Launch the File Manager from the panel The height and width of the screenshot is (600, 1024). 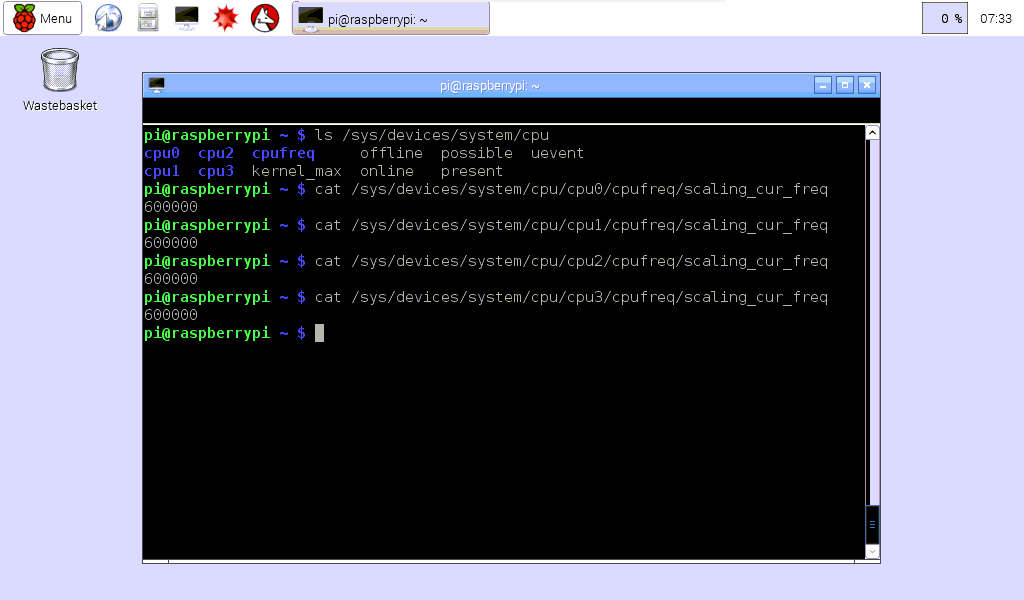(x=148, y=18)
